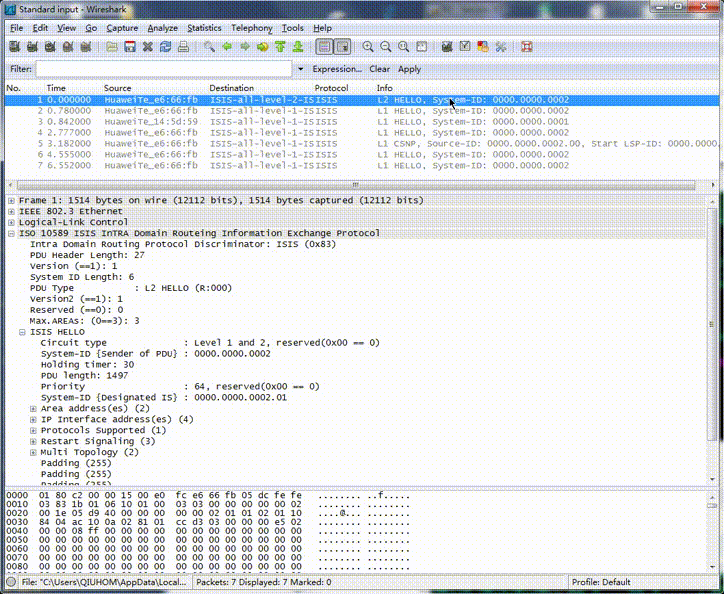Sort by the Time column header
The height and width of the screenshot is (594, 724).
point(56,88)
